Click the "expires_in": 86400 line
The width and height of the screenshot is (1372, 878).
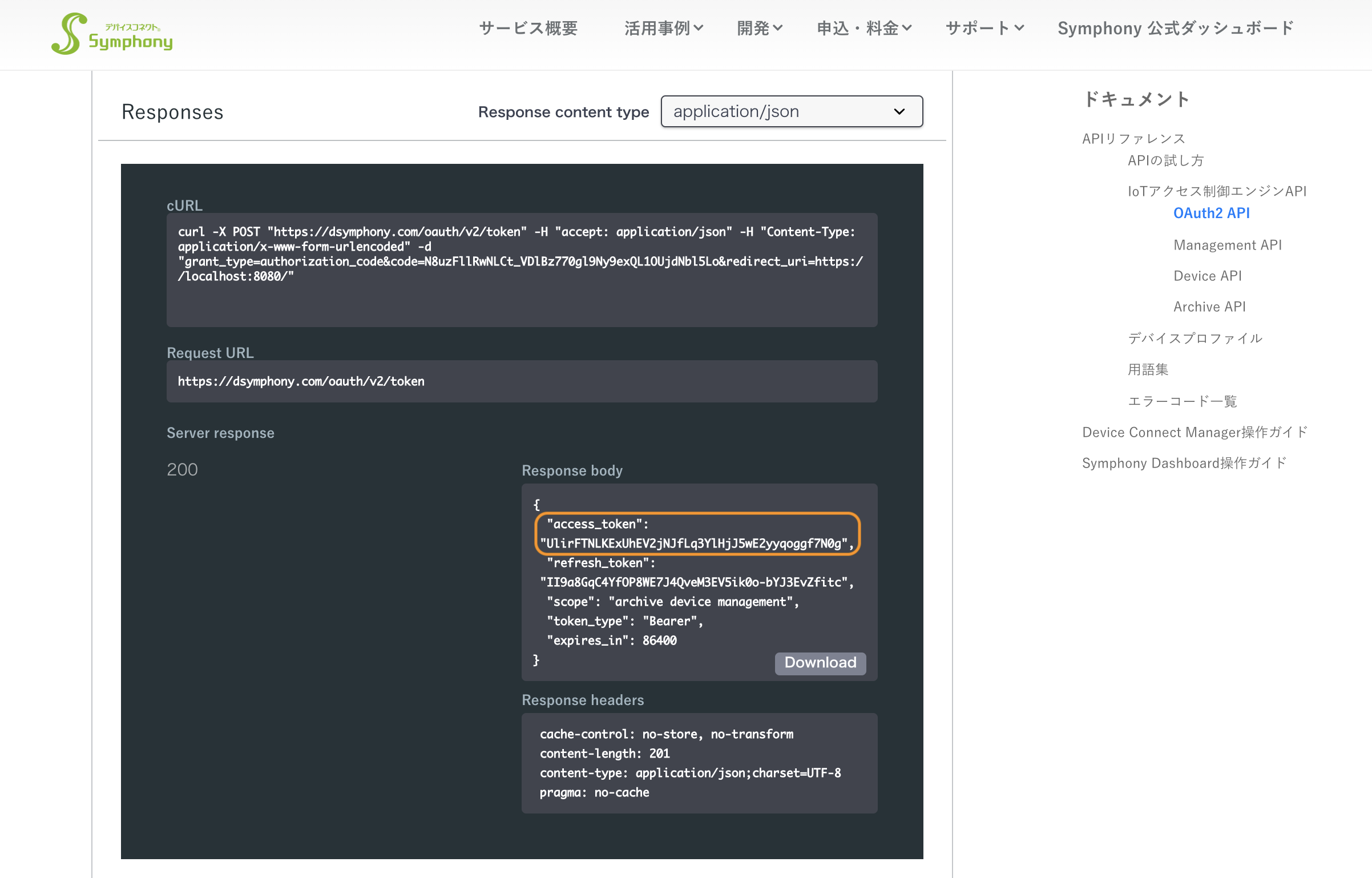(611, 640)
